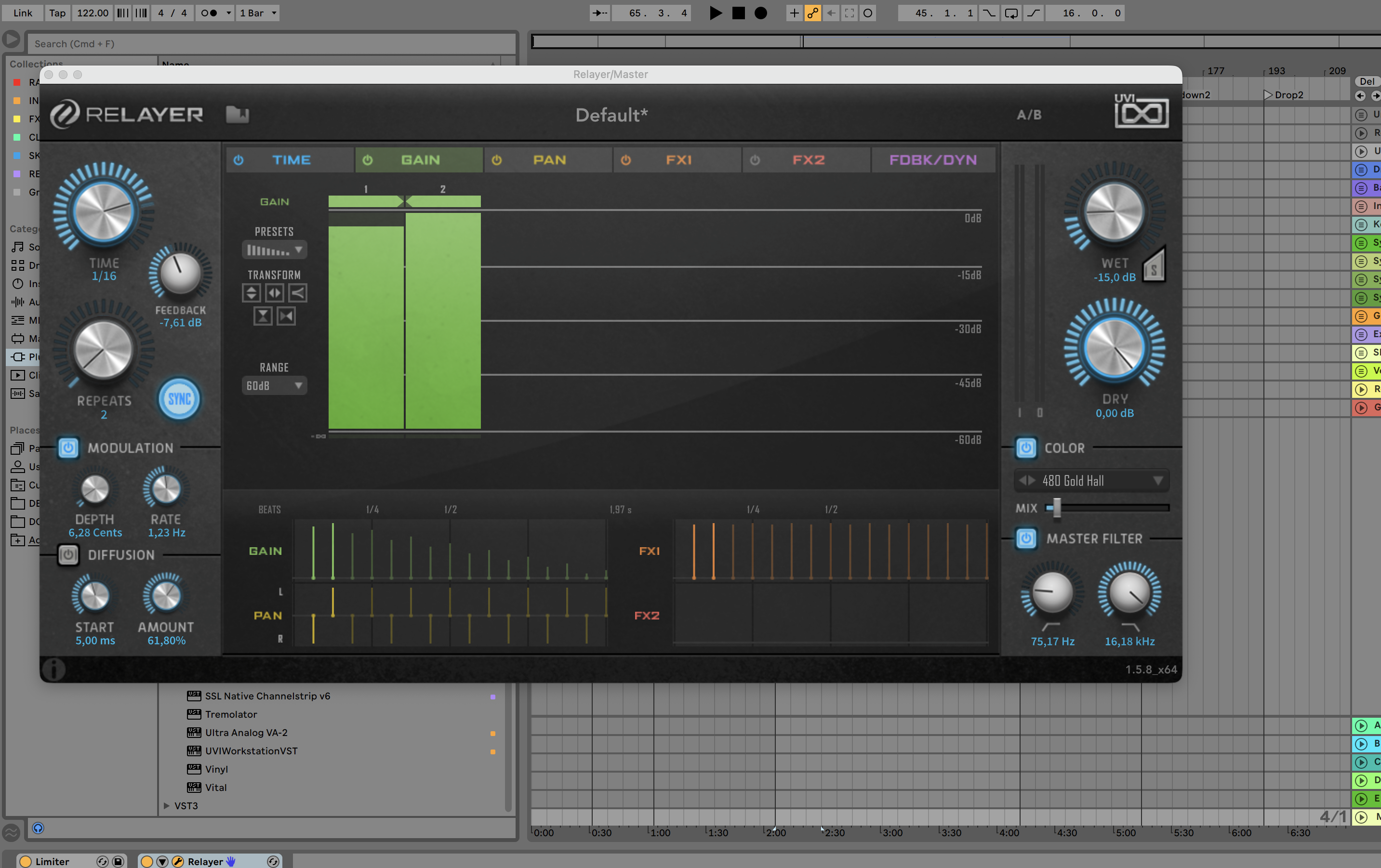This screenshot has width=1381, height=868.
Task: Click Ableton stop button
Action: 738,13
